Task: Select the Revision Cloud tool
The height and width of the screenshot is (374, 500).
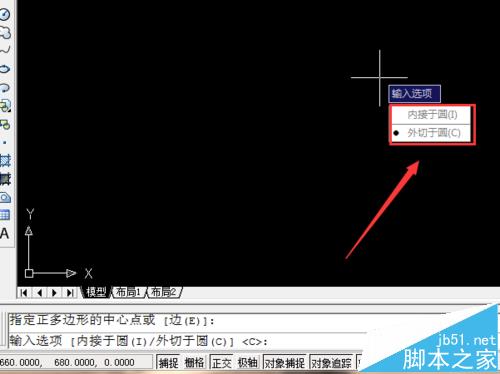Action: pyautogui.click(x=5, y=33)
